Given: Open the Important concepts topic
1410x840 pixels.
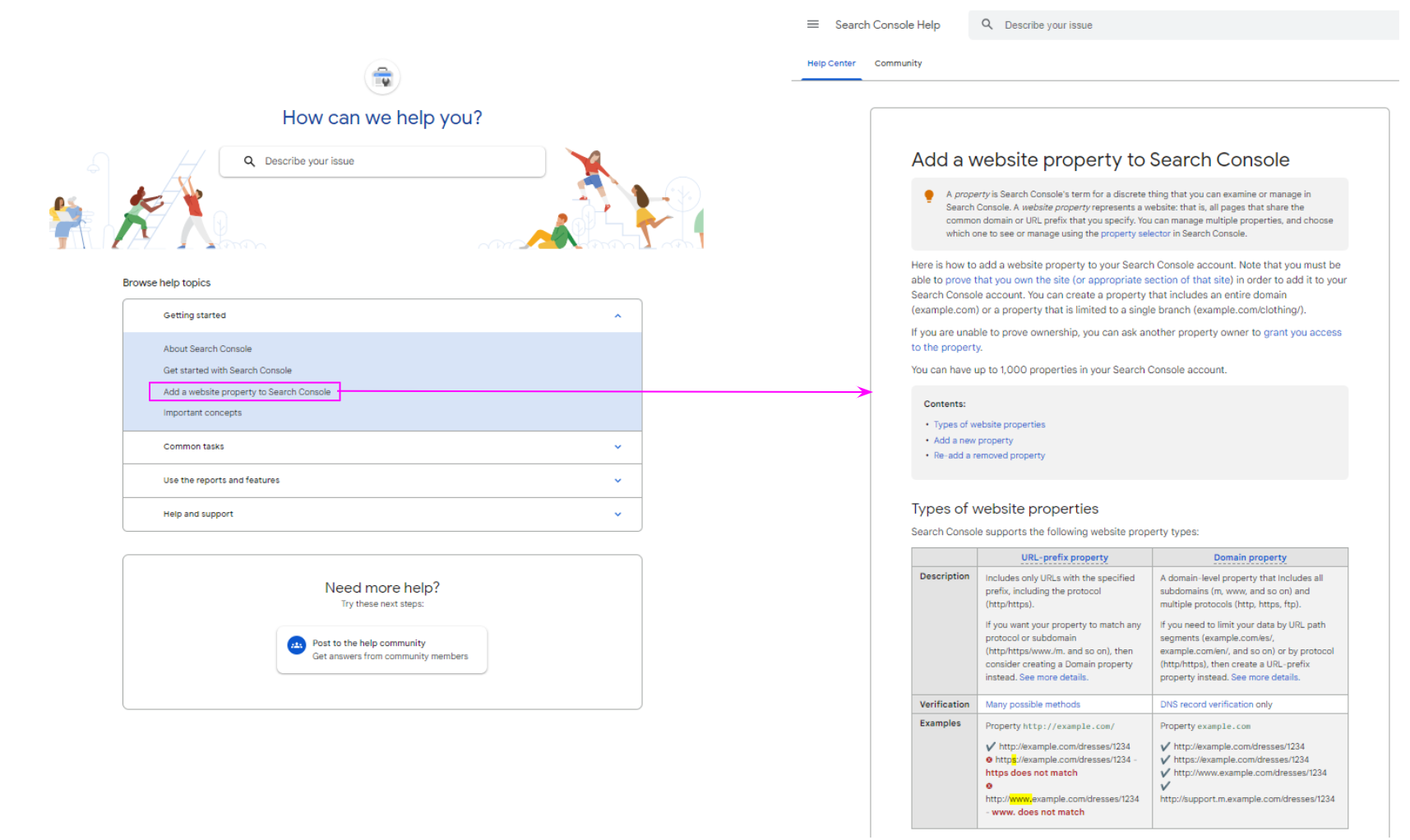Looking at the screenshot, I should [202, 413].
